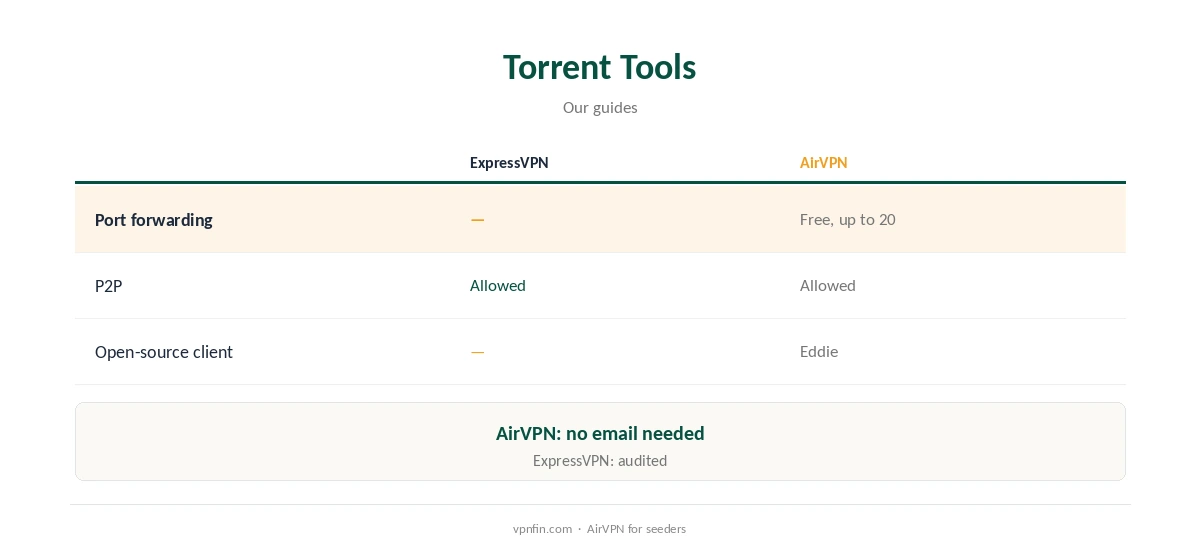Image resolution: width=1200 pixels, height=548 pixels.
Task: Click the Eddie cell
Action: click(x=819, y=352)
